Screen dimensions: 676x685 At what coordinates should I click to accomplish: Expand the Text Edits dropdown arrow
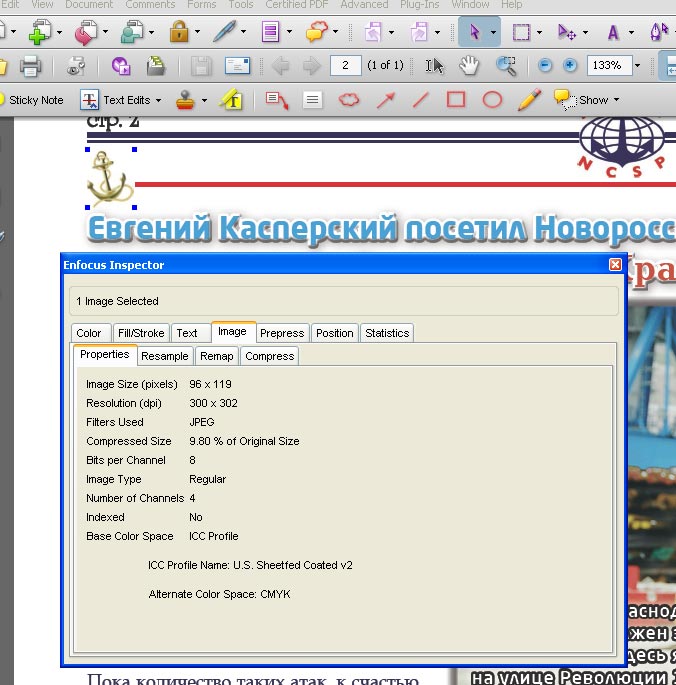click(158, 100)
